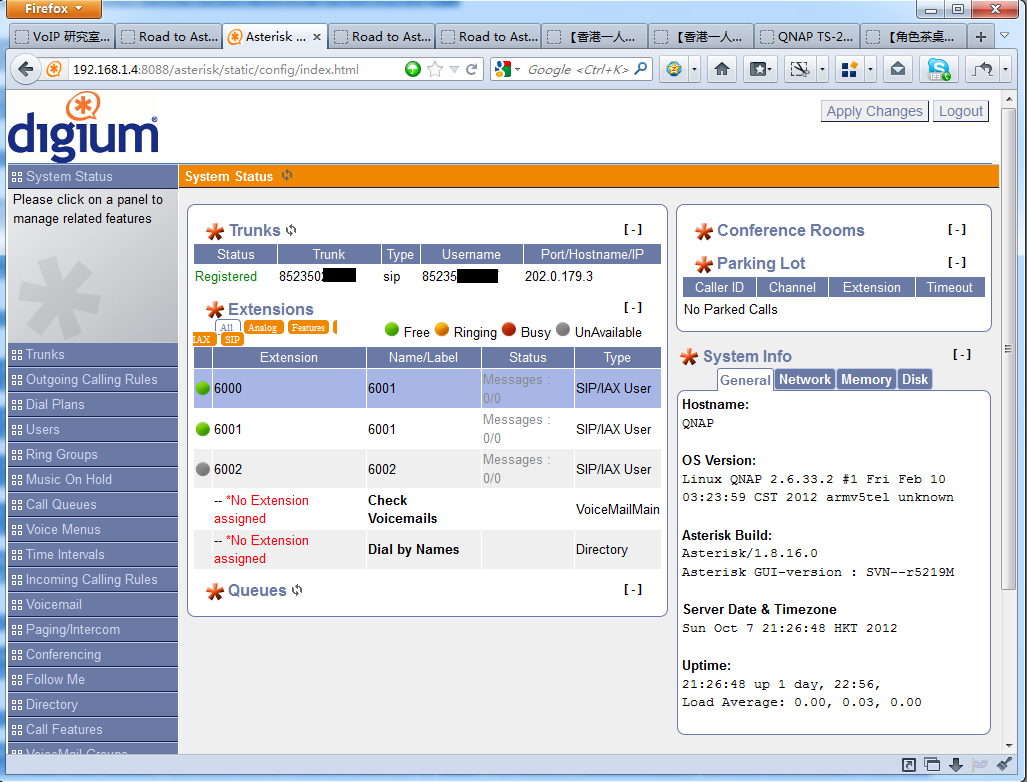Open the Memory tab in System Info

click(x=866, y=379)
